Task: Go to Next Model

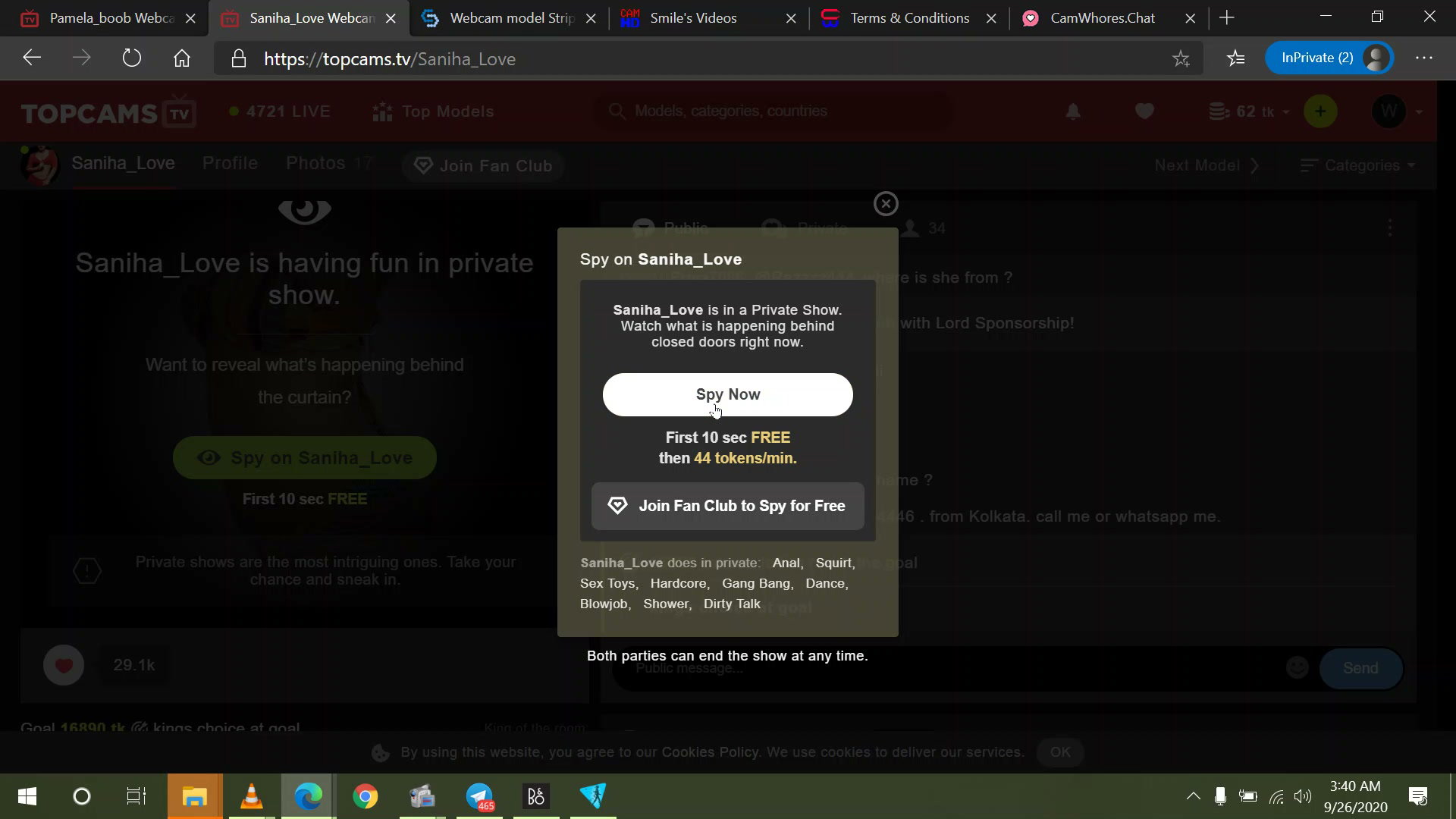Action: 1207,165
